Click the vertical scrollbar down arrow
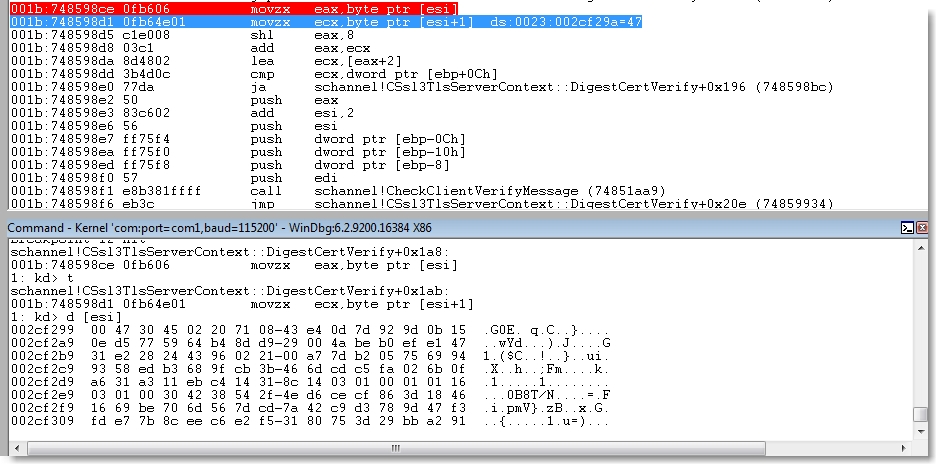Screen dimensions: 936x464 click(x=920, y=431)
